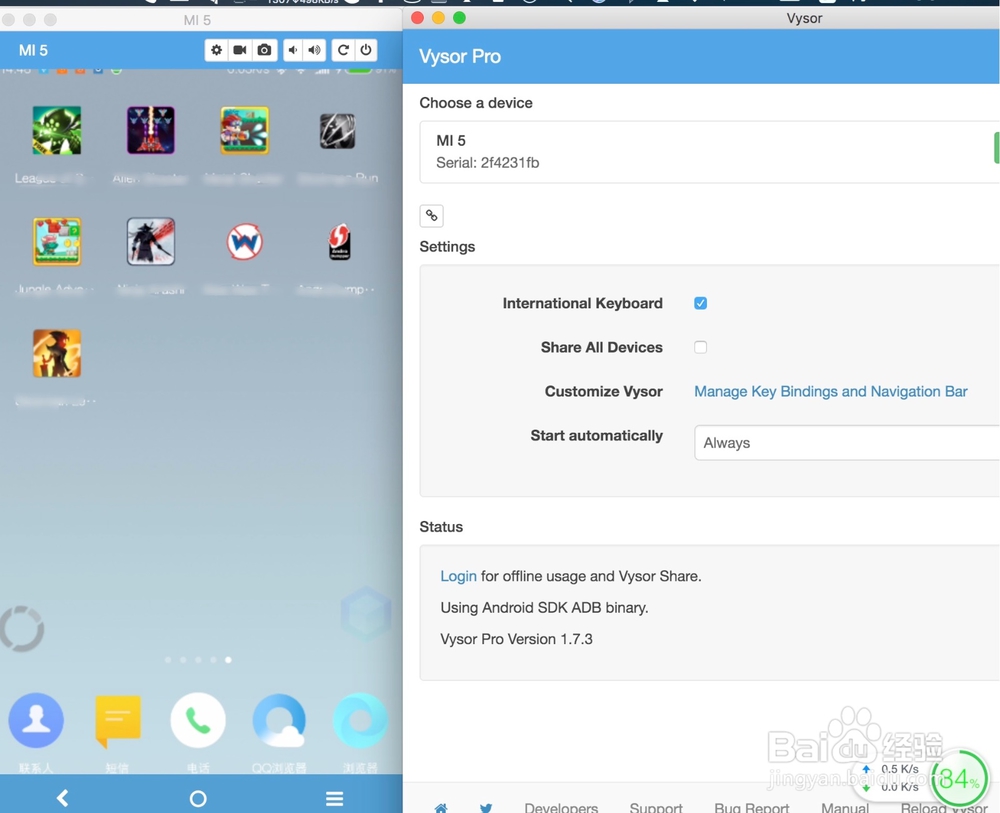The width and height of the screenshot is (1000, 813).
Task: Launch the Ninja Arashi game icon
Action: click(x=151, y=242)
